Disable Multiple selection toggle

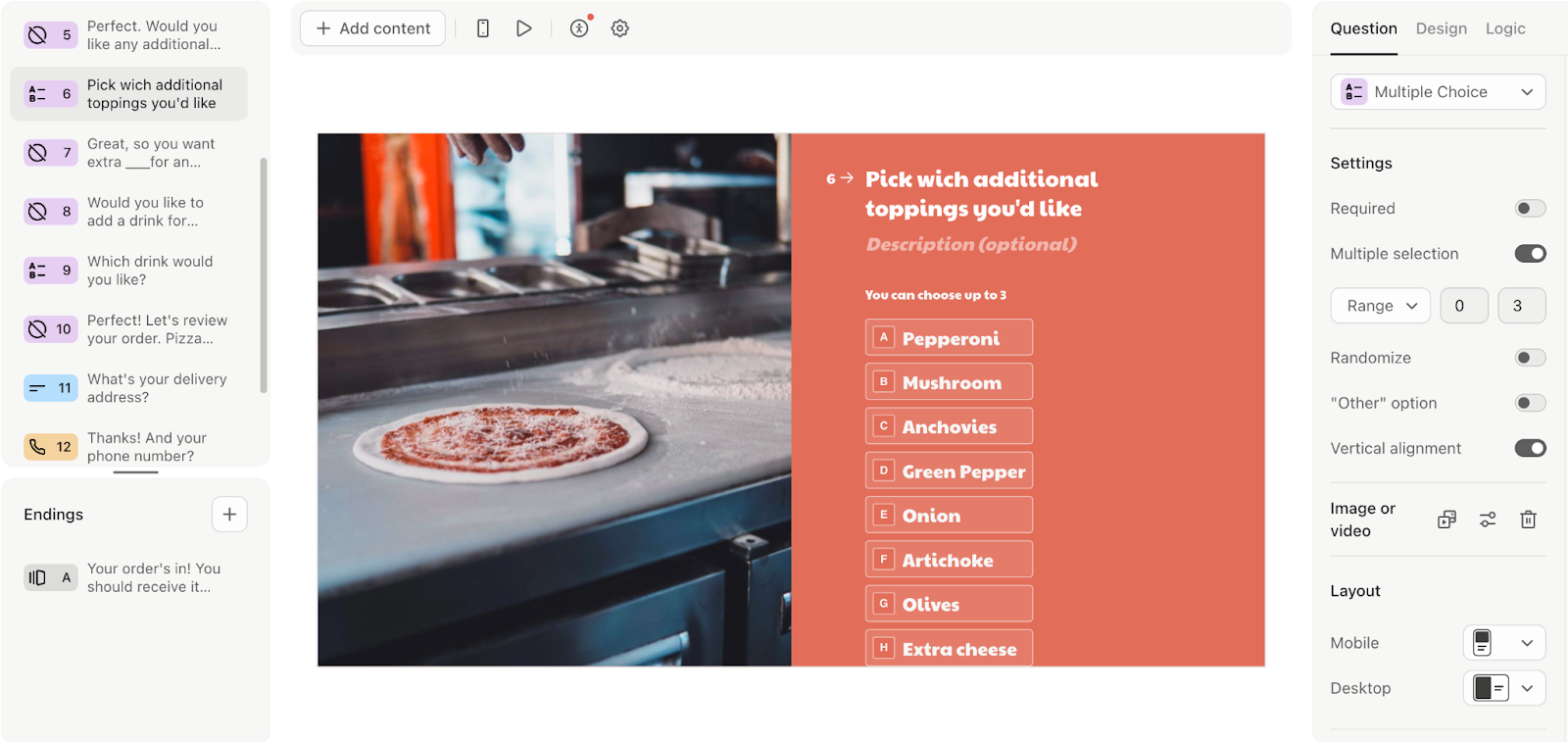click(1530, 253)
